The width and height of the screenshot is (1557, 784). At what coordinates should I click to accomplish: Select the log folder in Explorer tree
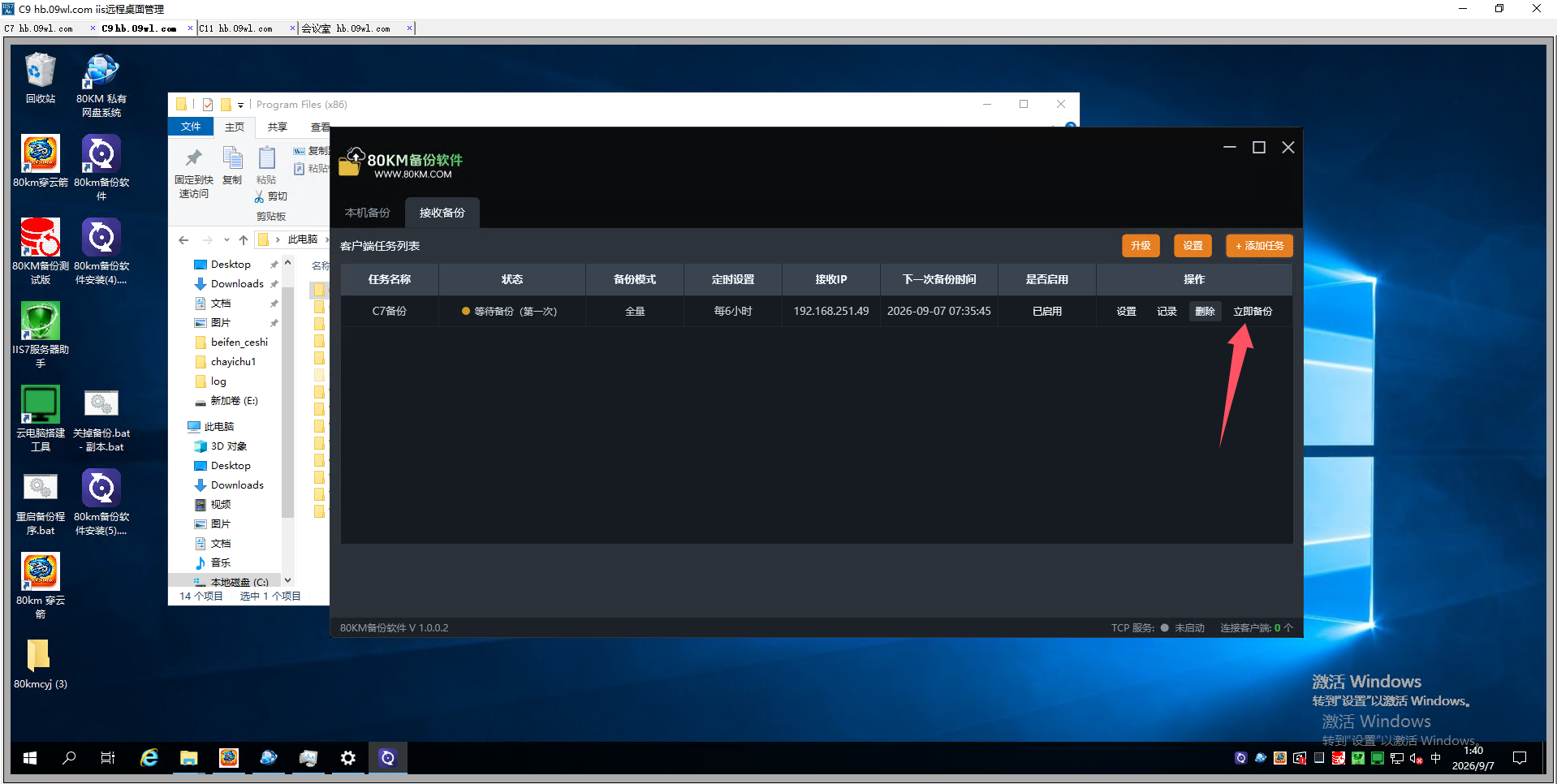tap(211, 381)
